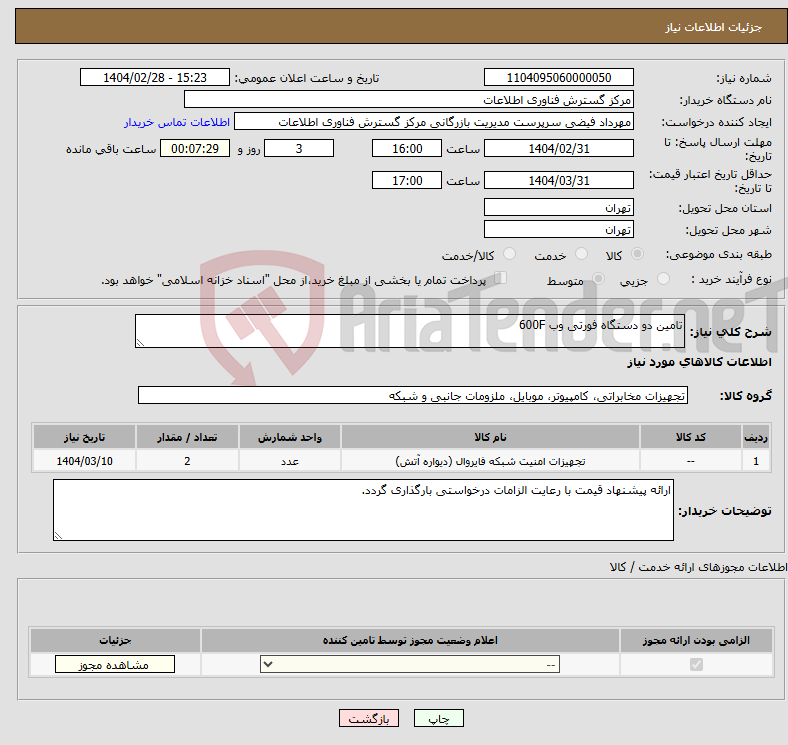The height and width of the screenshot is (745, 788).
Task: Open the license status dropdown
Action: [x=410, y=665]
